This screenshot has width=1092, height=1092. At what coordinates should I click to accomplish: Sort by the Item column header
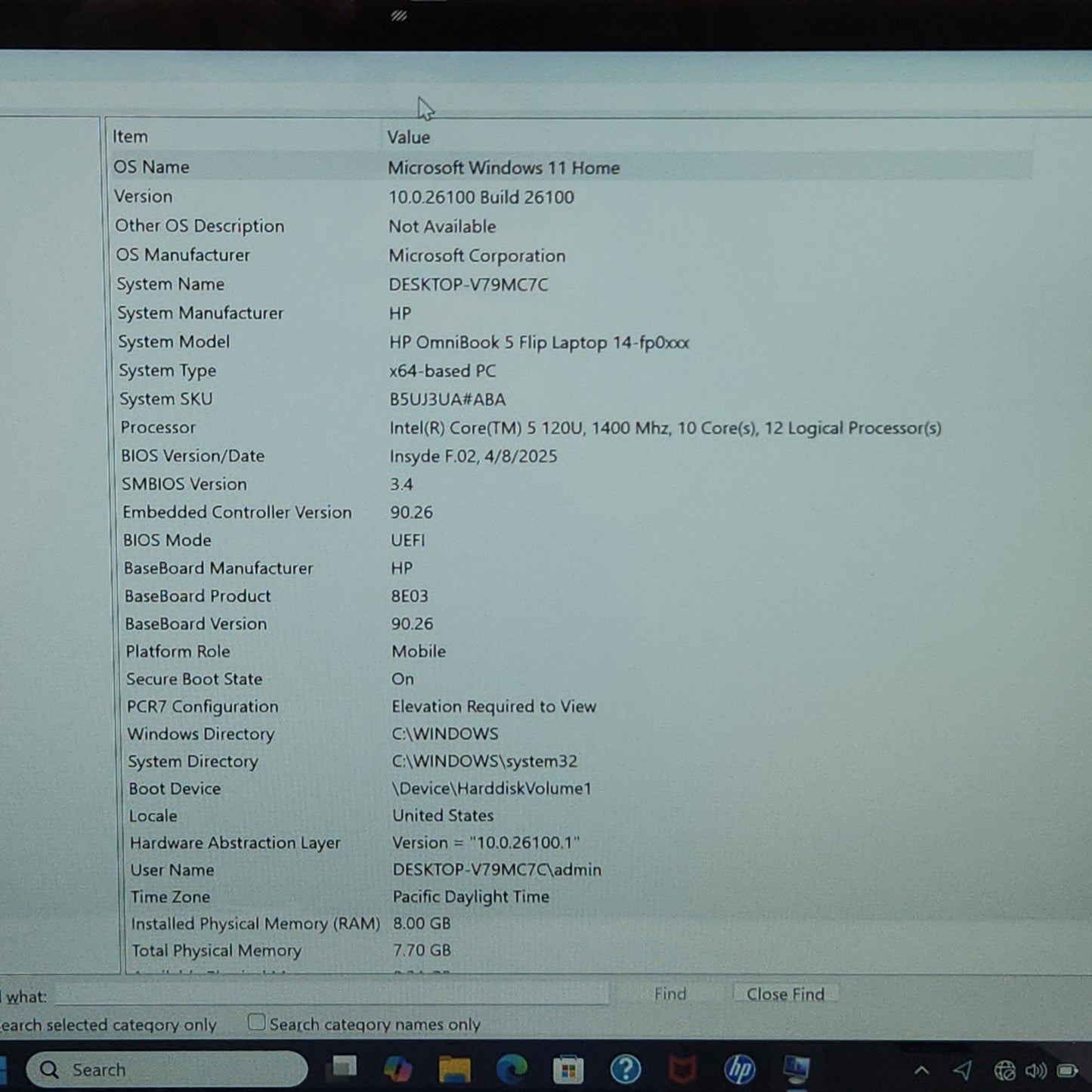tap(130, 137)
